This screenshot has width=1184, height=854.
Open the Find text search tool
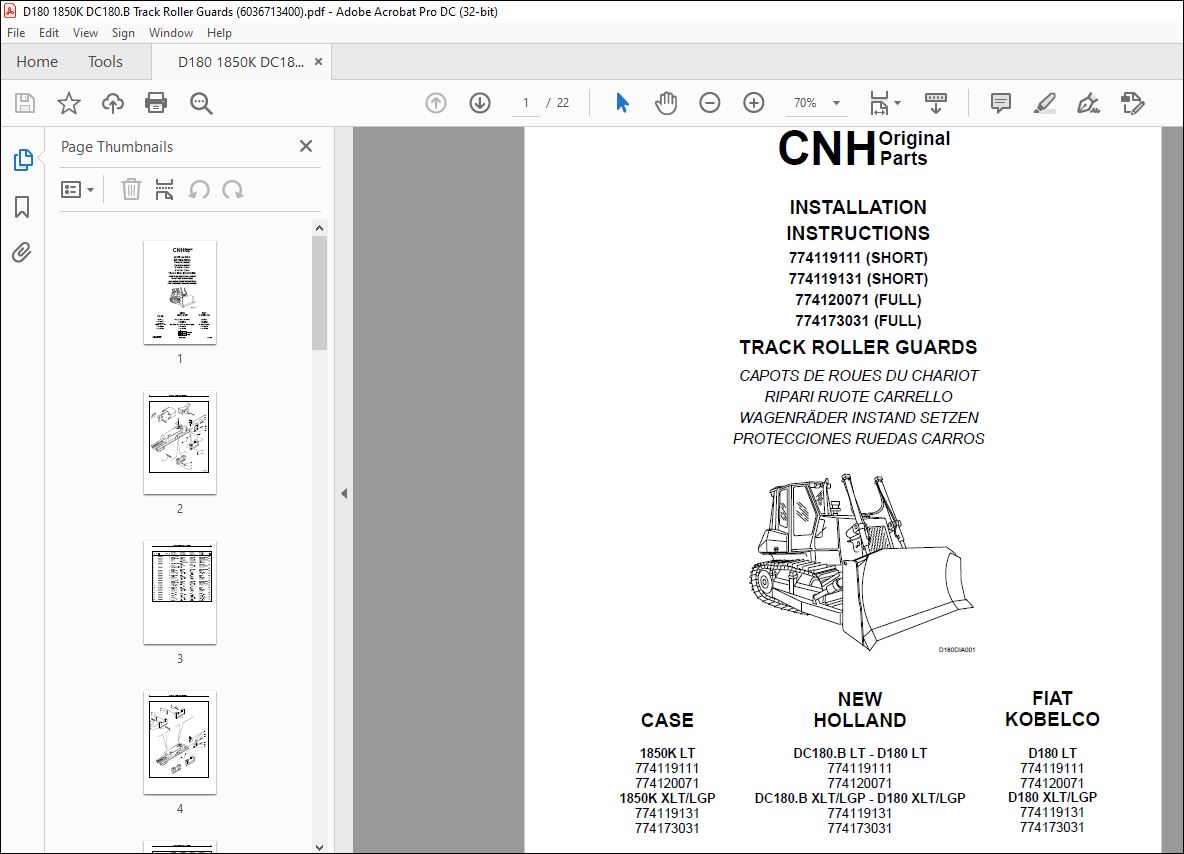[x=201, y=103]
